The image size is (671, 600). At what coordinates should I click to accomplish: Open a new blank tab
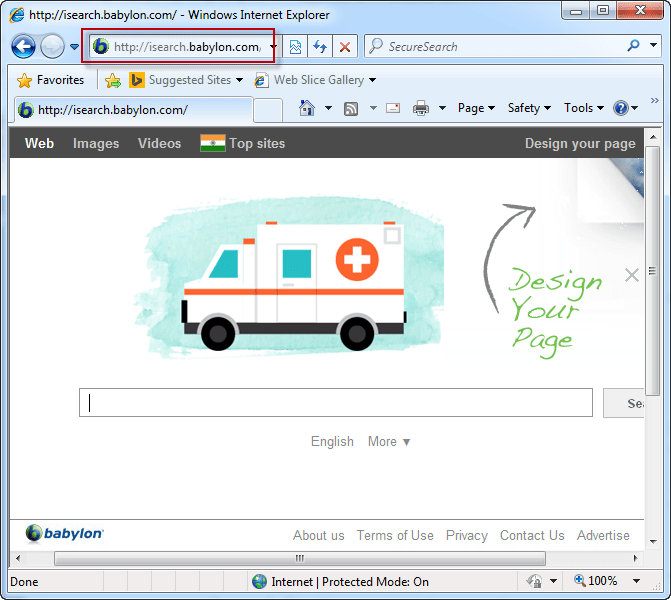(268, 111)
